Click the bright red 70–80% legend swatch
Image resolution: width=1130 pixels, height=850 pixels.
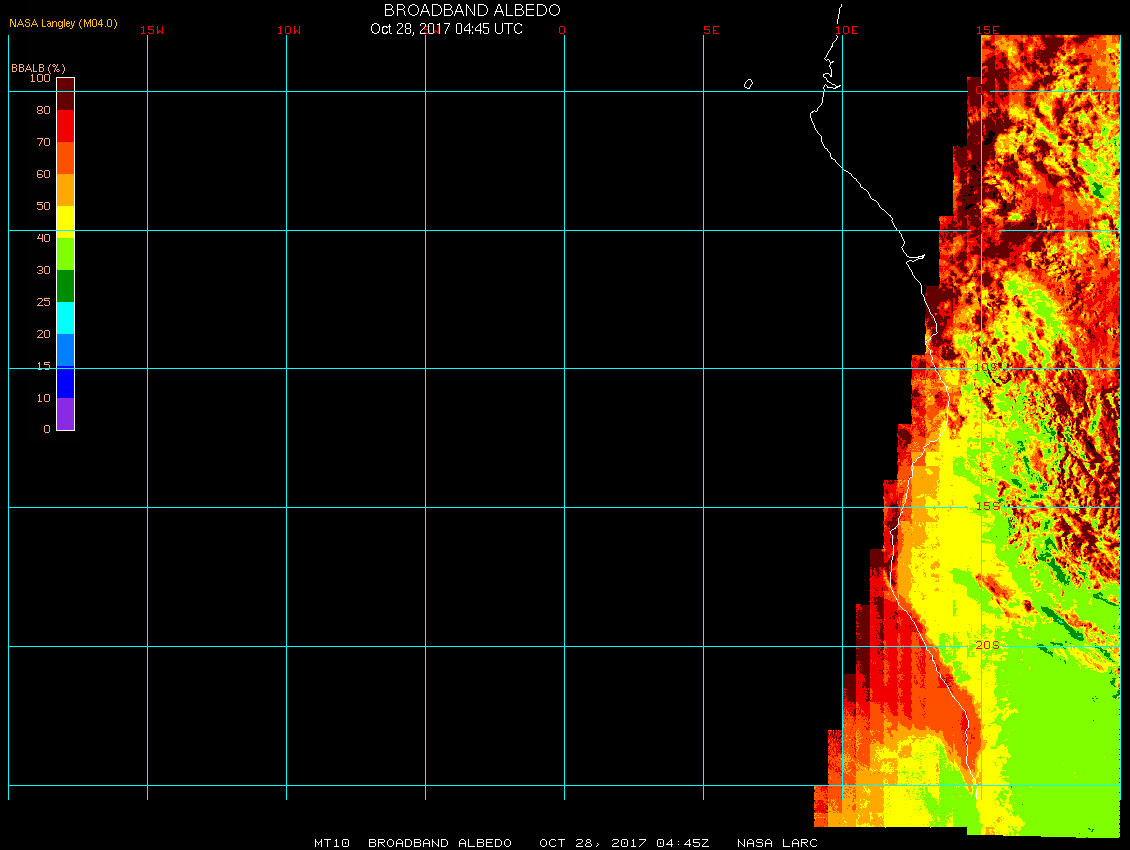(65, 125)
